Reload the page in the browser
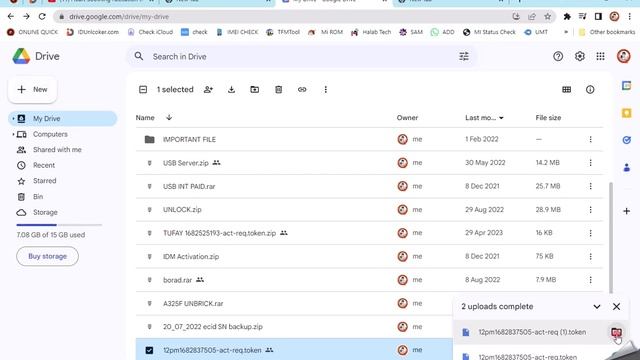Screen dimensions: 640x360 coord(42,17)
